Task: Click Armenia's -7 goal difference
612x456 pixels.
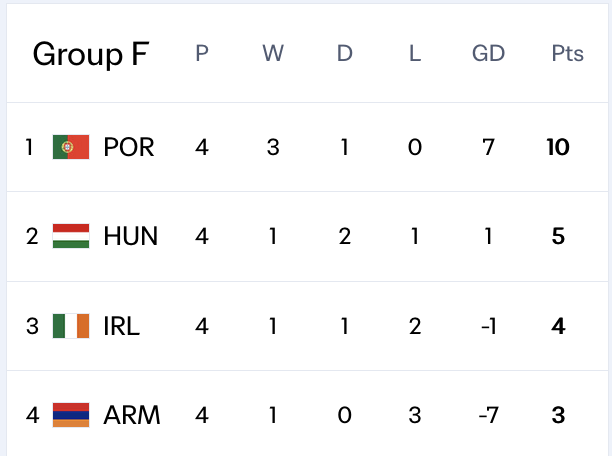Action: pos(488,414)
